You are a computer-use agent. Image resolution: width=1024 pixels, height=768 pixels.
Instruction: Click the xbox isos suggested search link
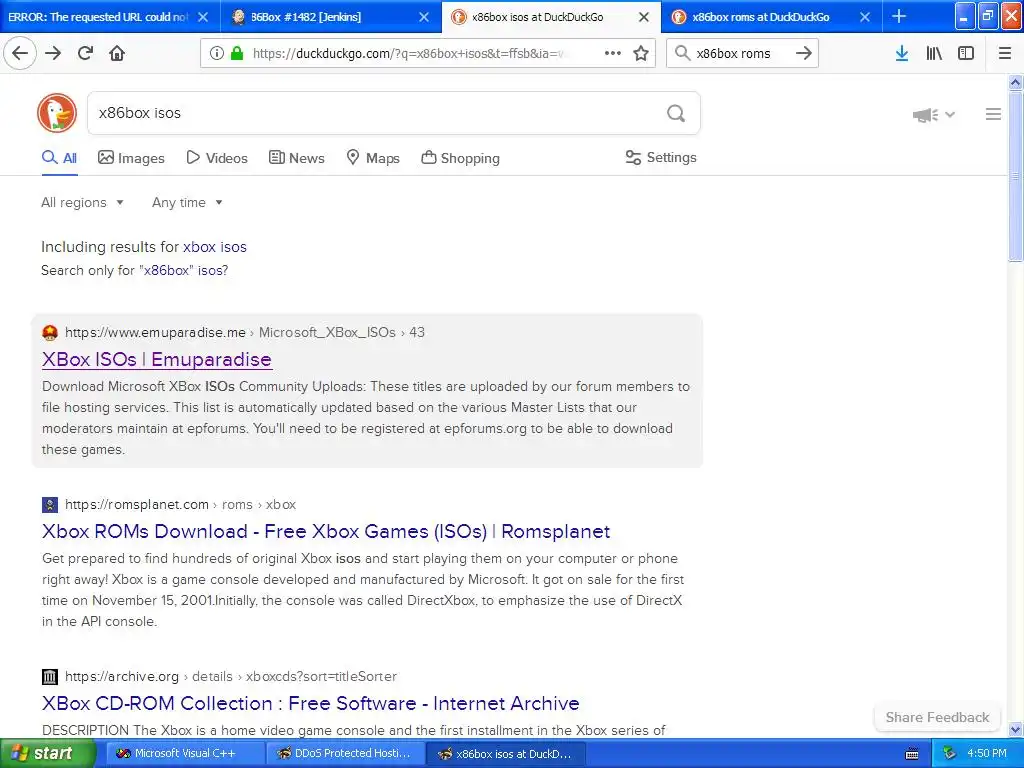coord(215,247)
